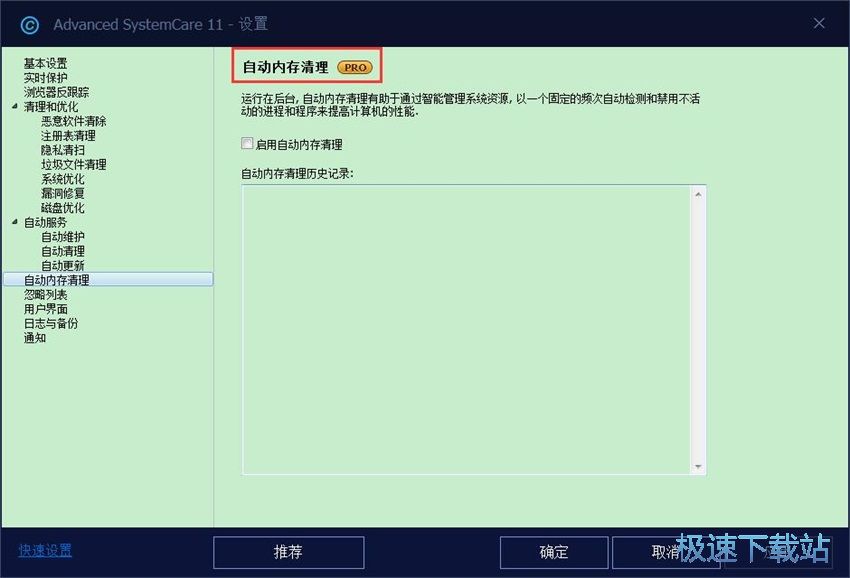Screen dimensions: 850x578
Task: Open 隐私清扫 settings
Action: (63, 150)
